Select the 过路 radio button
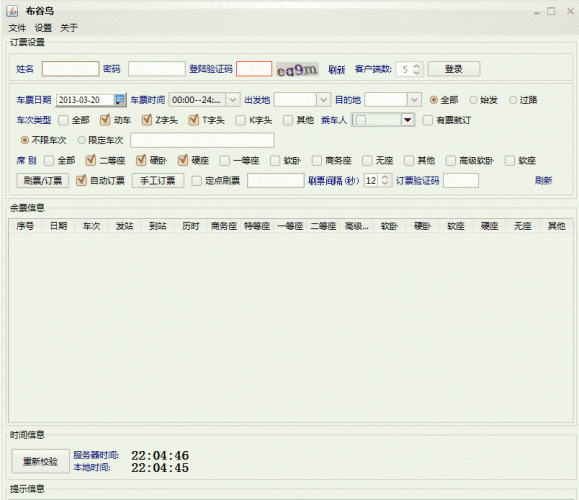 pos(513,100)
